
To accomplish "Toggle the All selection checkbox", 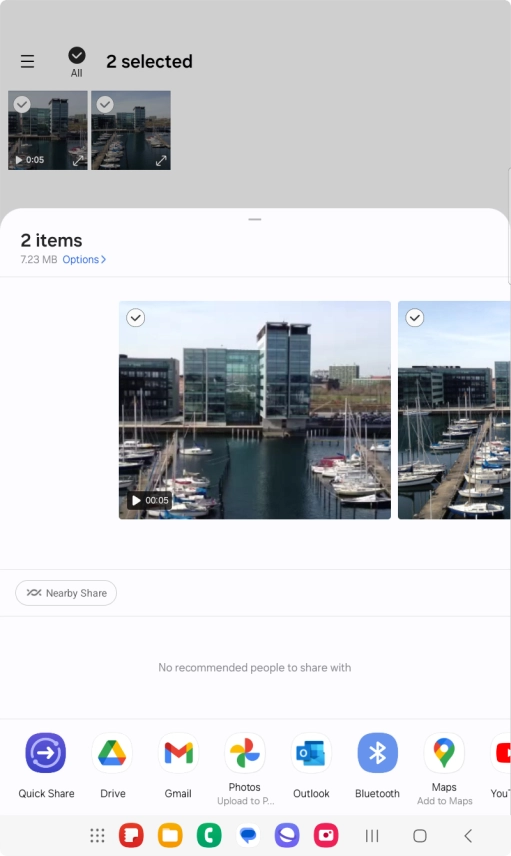I will coord(76,55).
